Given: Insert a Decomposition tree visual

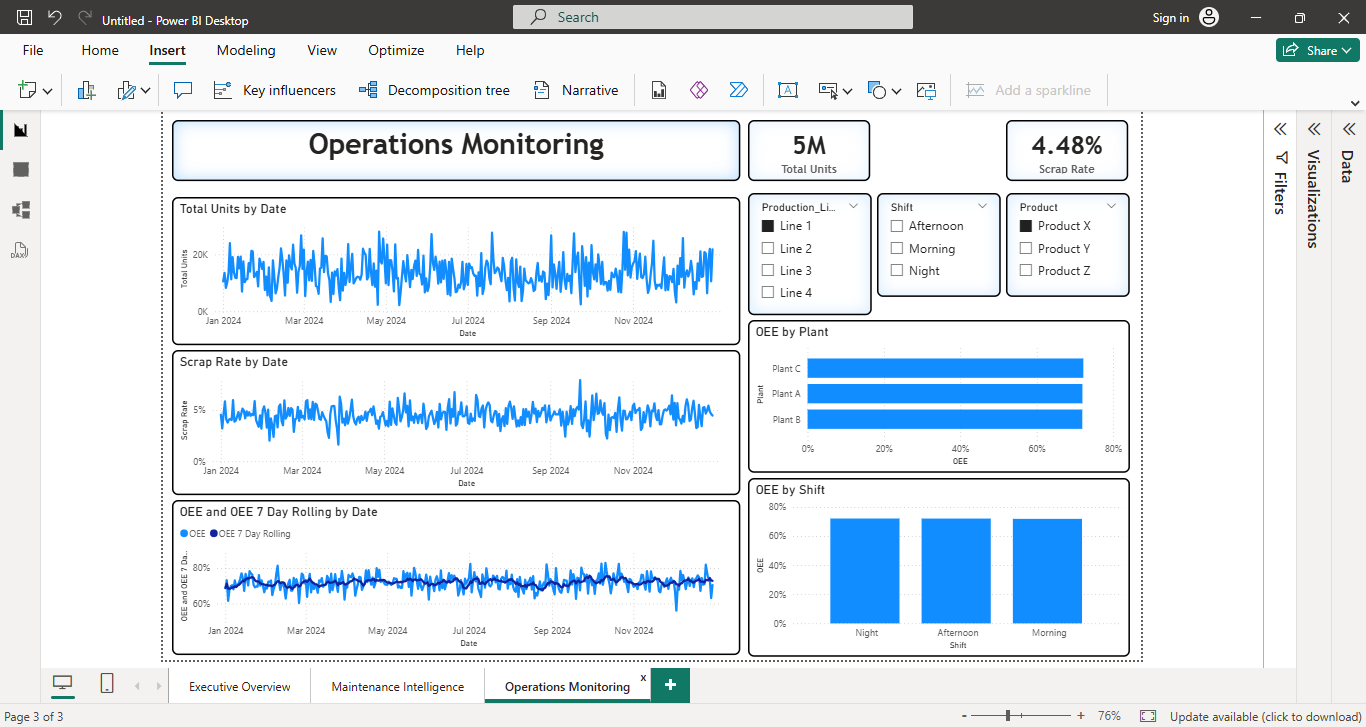Looking at the screenshot, I should (x=434, y=90).
